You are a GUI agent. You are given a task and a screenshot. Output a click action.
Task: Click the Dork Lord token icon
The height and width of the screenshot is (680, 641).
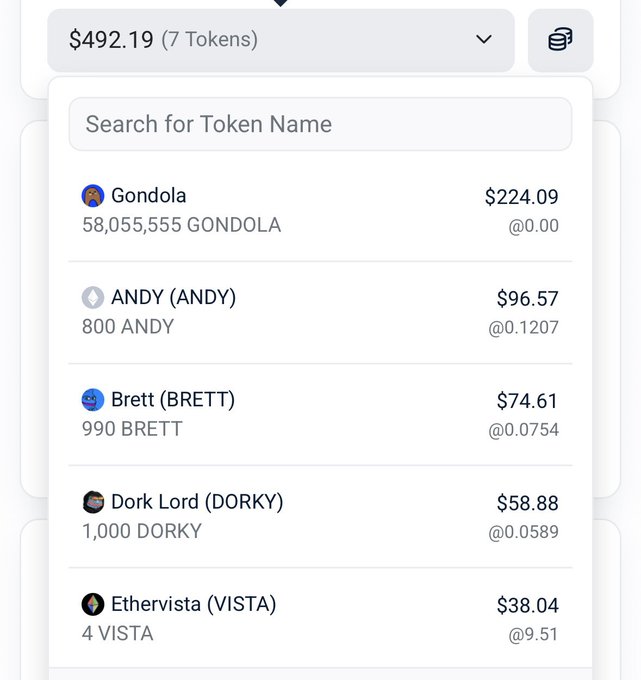pos(93,502)
